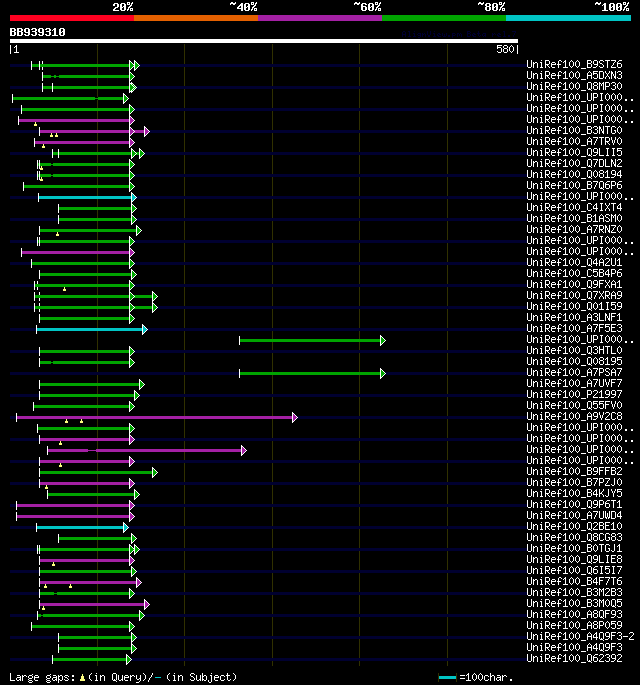Select the UniRef100_Q4A2U1 label
Screen dimensions: 640x685
[574, 263]
